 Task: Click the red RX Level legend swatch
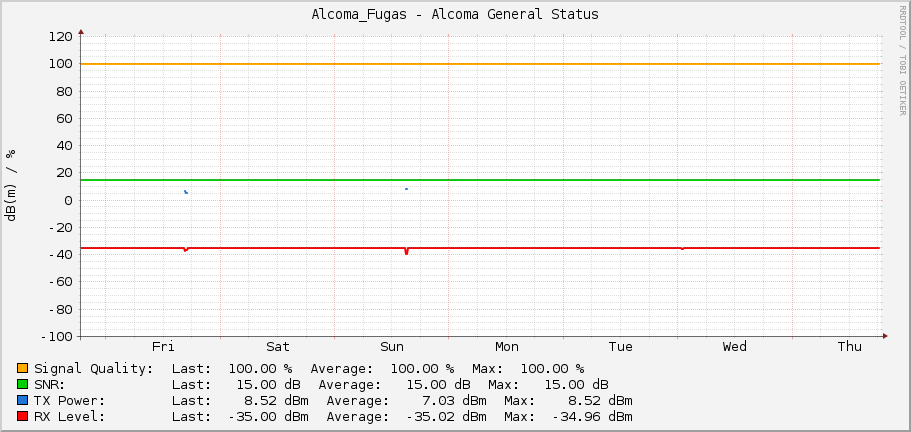click(x=23, y=416)
